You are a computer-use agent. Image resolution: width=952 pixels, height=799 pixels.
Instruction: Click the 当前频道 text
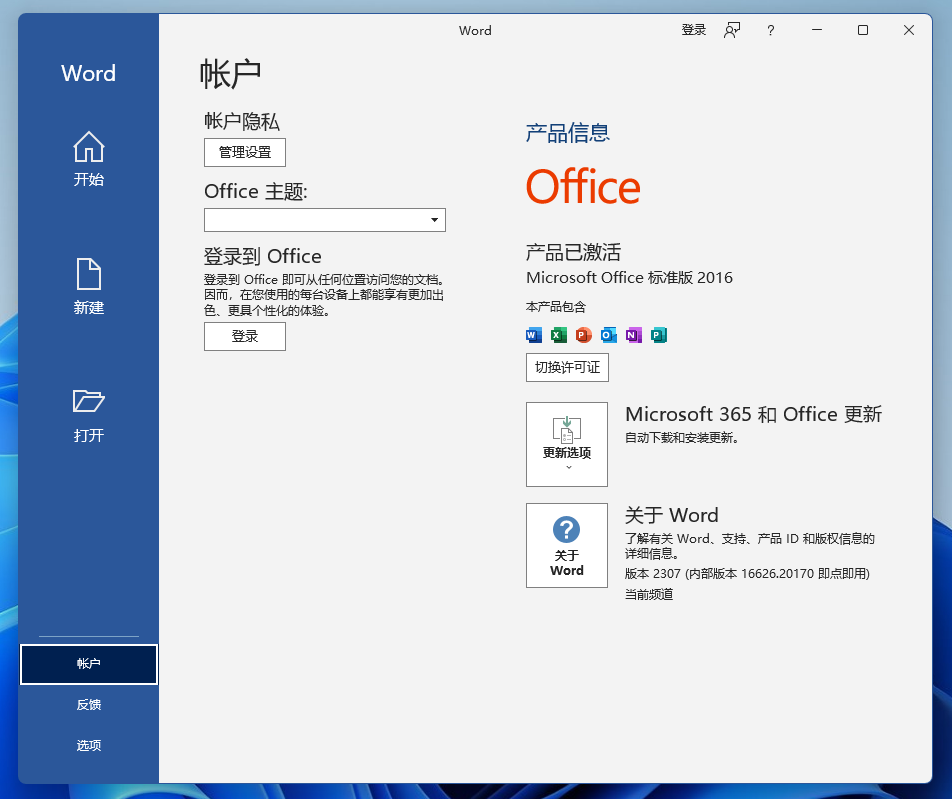point(649,594)
